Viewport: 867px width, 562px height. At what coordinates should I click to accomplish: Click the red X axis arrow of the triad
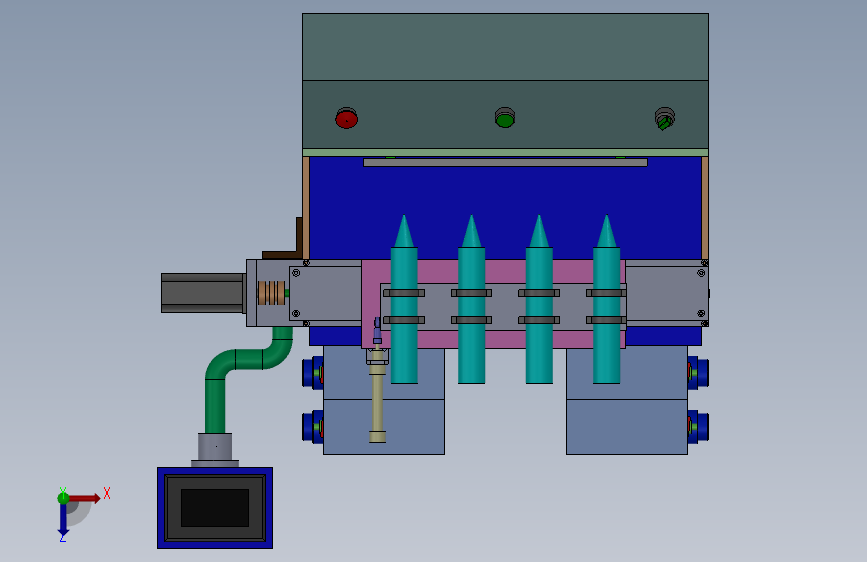[x=84, y=498]
